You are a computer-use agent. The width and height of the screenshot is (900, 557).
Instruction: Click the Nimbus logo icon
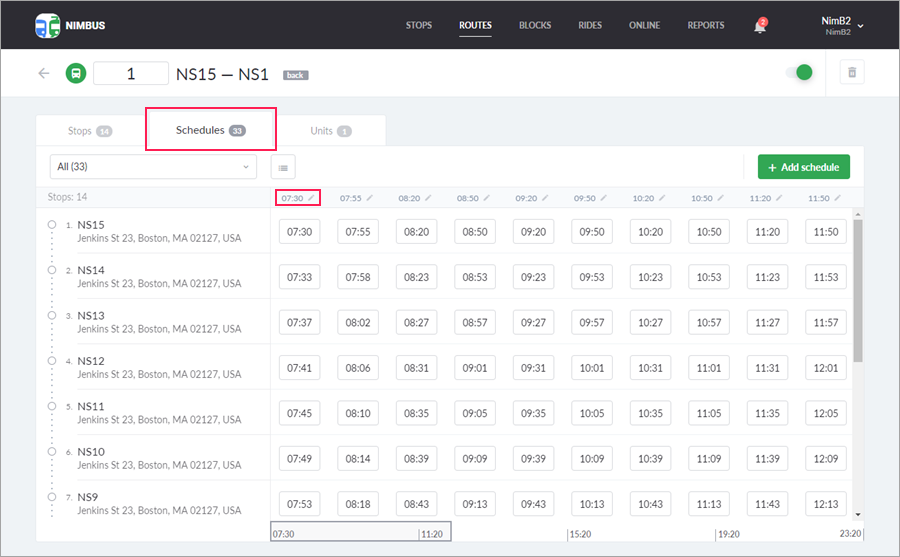[x=47, y=25]
